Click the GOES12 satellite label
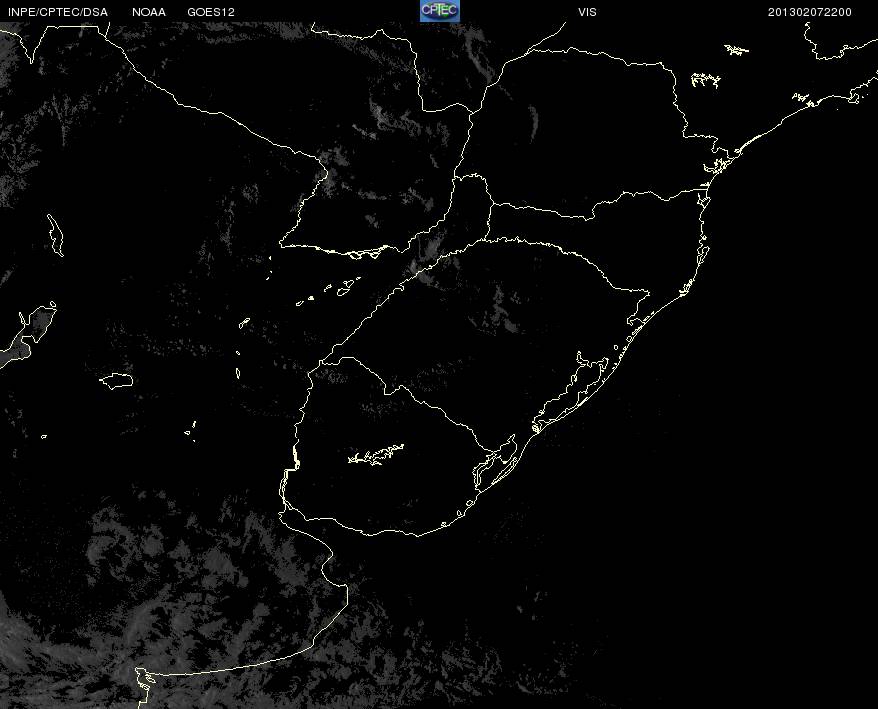 (211, 12)
